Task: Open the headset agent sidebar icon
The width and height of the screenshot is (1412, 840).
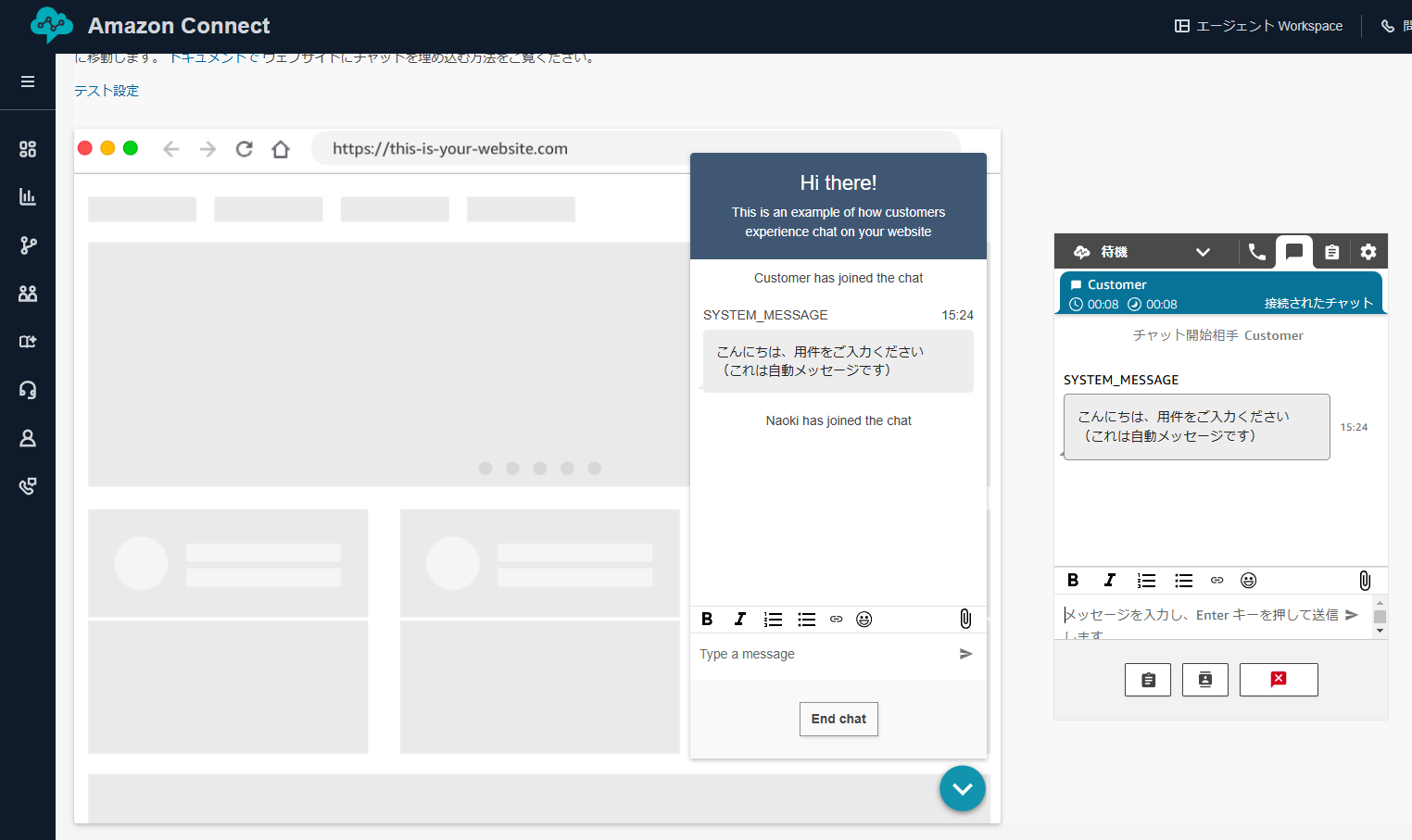Action: click(x=28, y=390)
